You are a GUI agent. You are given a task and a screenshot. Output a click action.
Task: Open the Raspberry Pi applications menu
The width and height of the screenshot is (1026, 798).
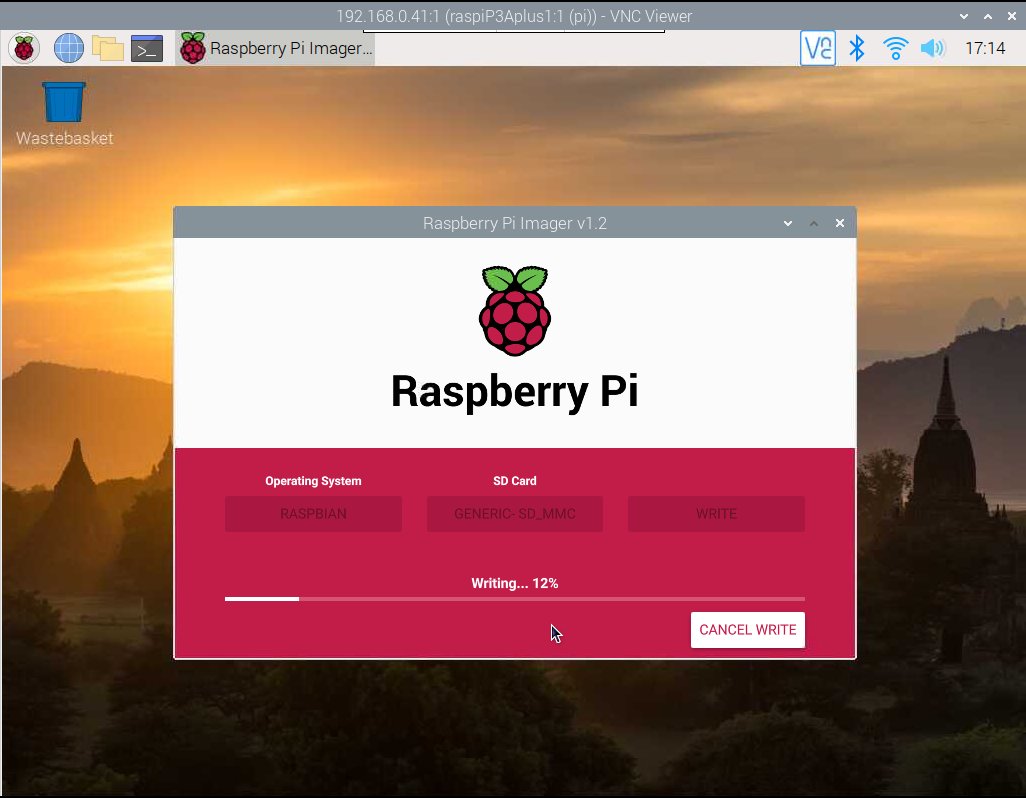[24, 48]
